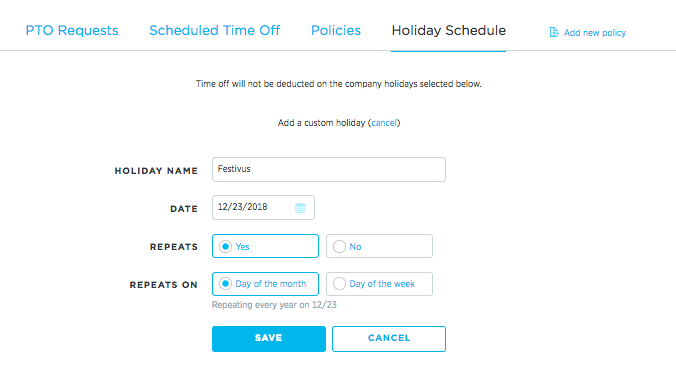Select Yes for Repeats
Viewport: 676px width, 371px height.
[x=225, y=246]
